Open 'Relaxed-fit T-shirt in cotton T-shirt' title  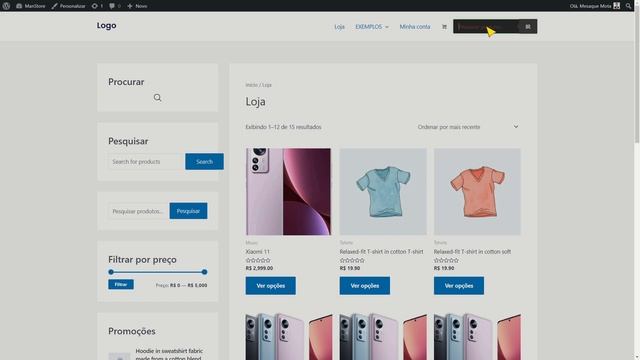tap(381, 252)
